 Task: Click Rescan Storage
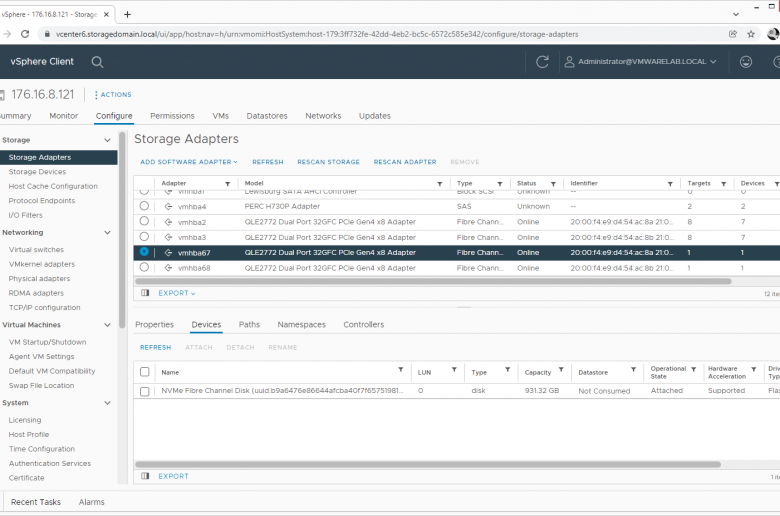click(x=328, y=162)
